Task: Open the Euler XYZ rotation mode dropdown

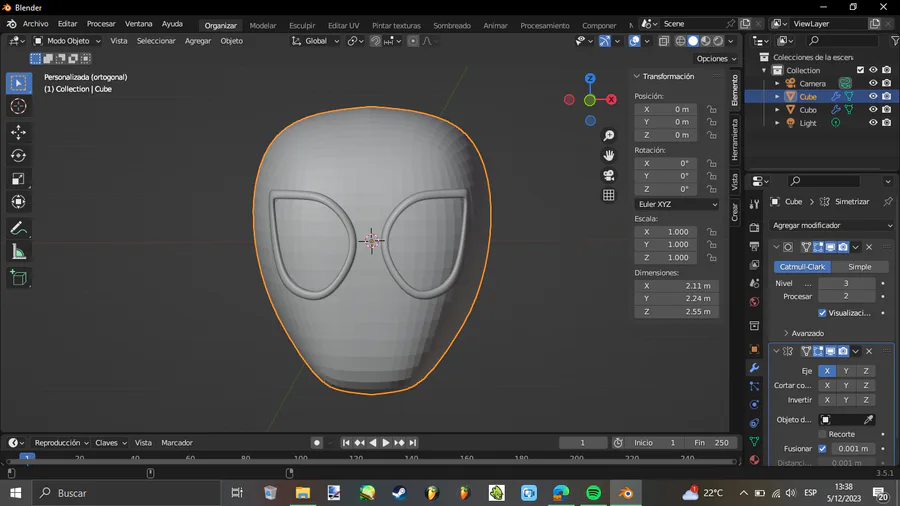Action: (x=676, y=204)
